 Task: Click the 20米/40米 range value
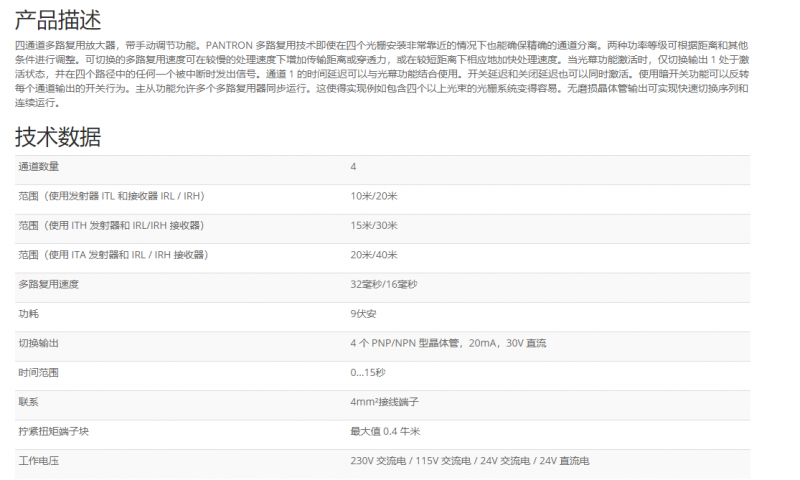click(373, 255)
